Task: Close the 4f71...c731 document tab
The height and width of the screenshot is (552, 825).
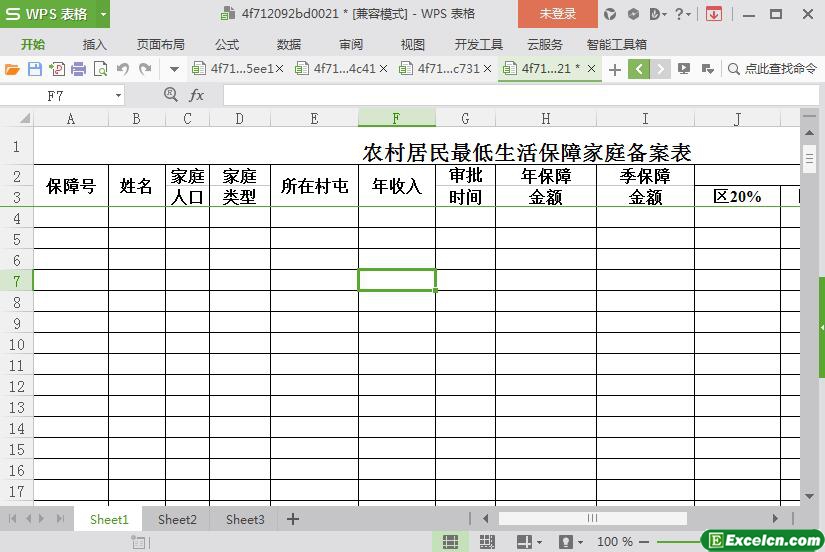Action: [487, 69]
